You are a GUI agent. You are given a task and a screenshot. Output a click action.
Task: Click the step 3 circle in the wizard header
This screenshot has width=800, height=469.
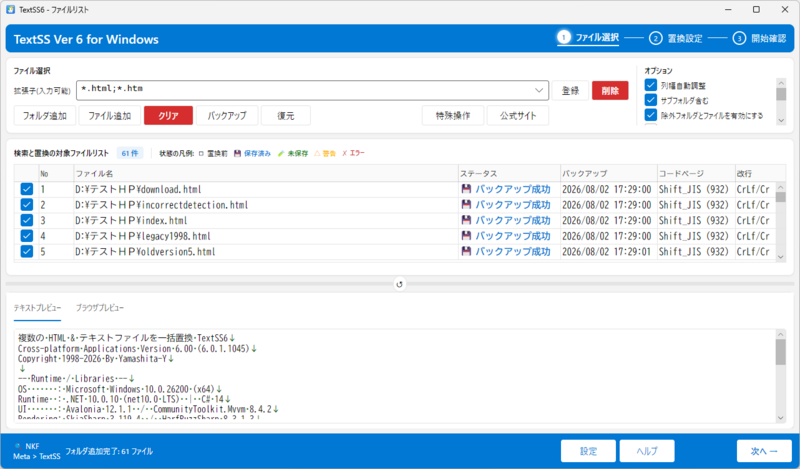tap(739, 38)
